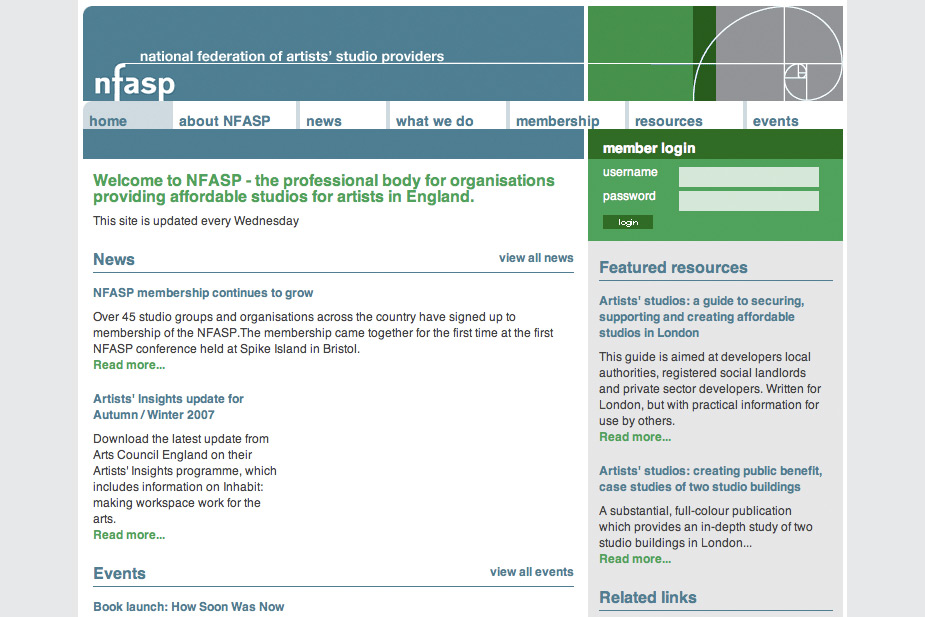Open the what we do tab
This screenshot has height=617, width=925.
pos(435,121)
